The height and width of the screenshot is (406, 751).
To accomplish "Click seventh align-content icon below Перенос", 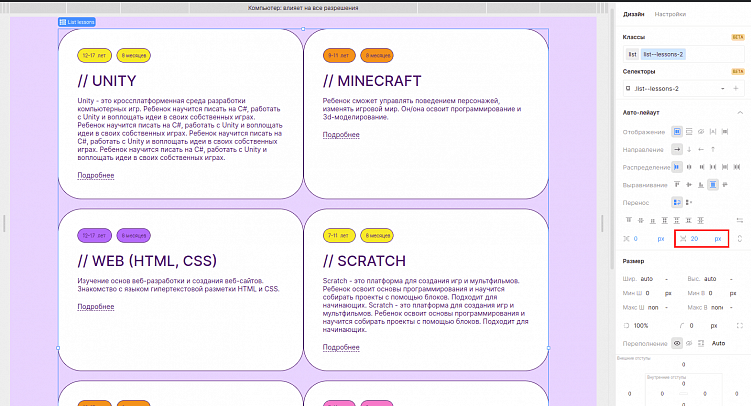I will 701,220.
